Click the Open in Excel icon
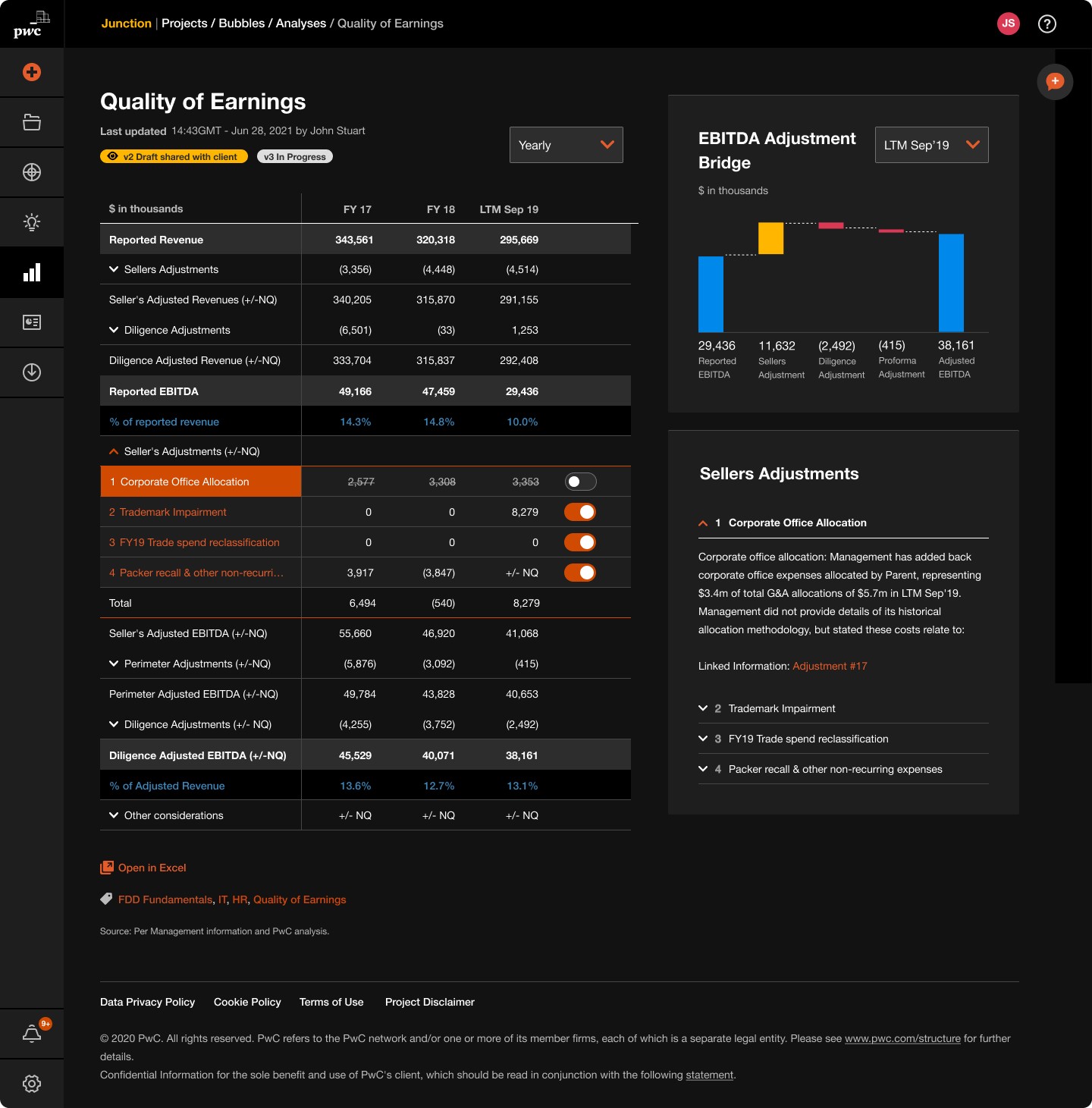The image size is (1092, 1108). (x=107, y=868)
